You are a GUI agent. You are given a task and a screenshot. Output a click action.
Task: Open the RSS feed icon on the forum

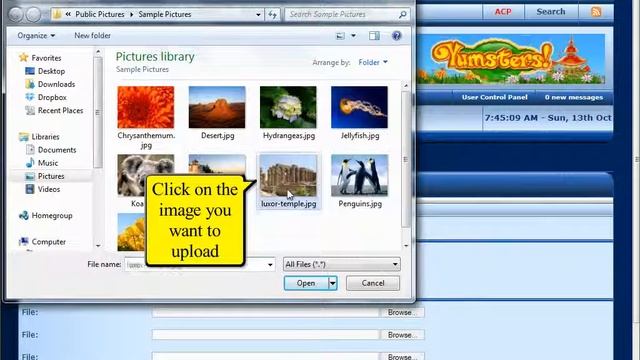(x=596, y=11)
